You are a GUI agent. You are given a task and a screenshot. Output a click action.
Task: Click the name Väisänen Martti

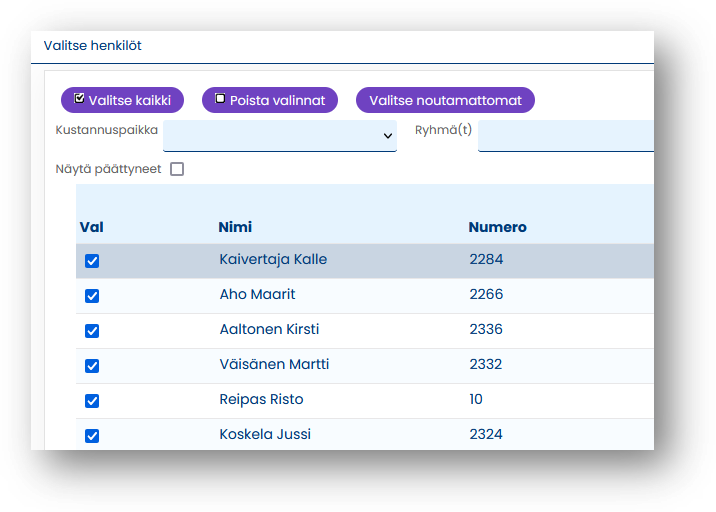[274, 365]
